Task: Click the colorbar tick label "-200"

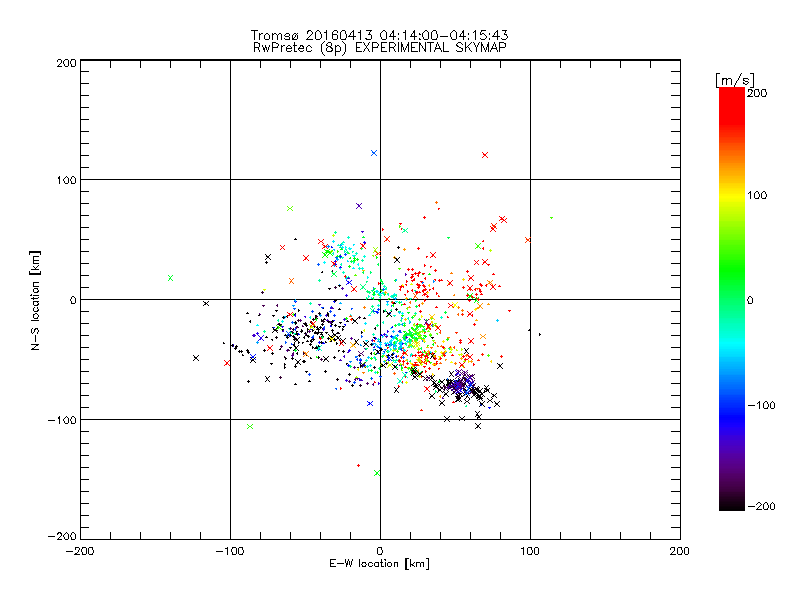Action: 761,506
